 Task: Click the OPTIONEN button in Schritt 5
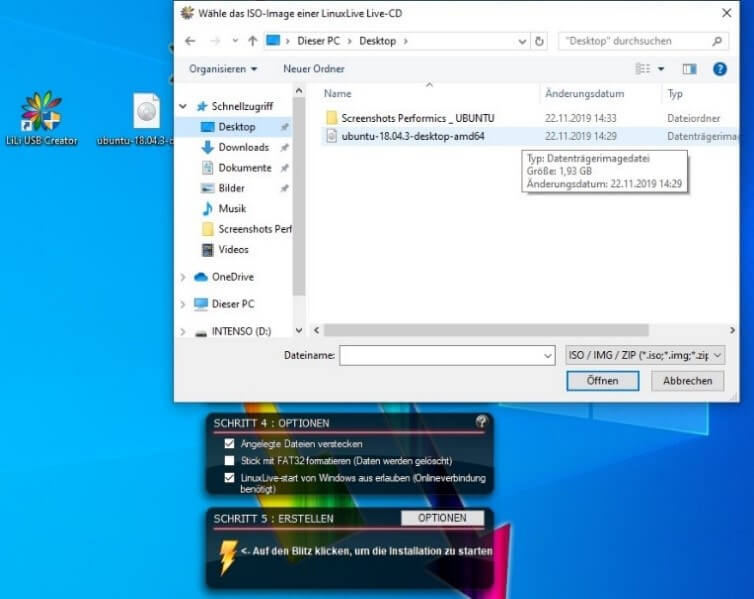click(442, 518)
